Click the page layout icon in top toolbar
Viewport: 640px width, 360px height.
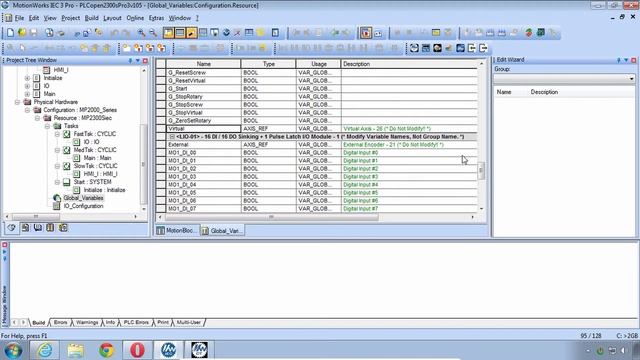(275, 33)
